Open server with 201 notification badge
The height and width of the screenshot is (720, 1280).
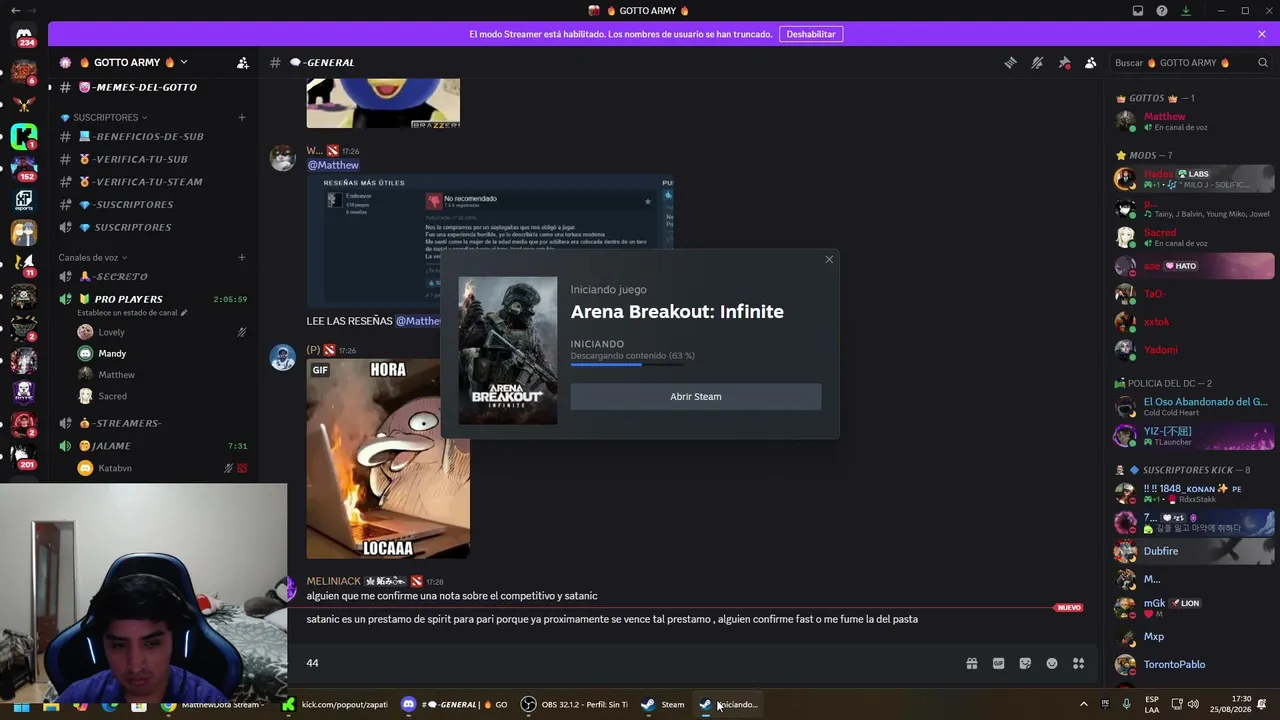pos(24,455)
